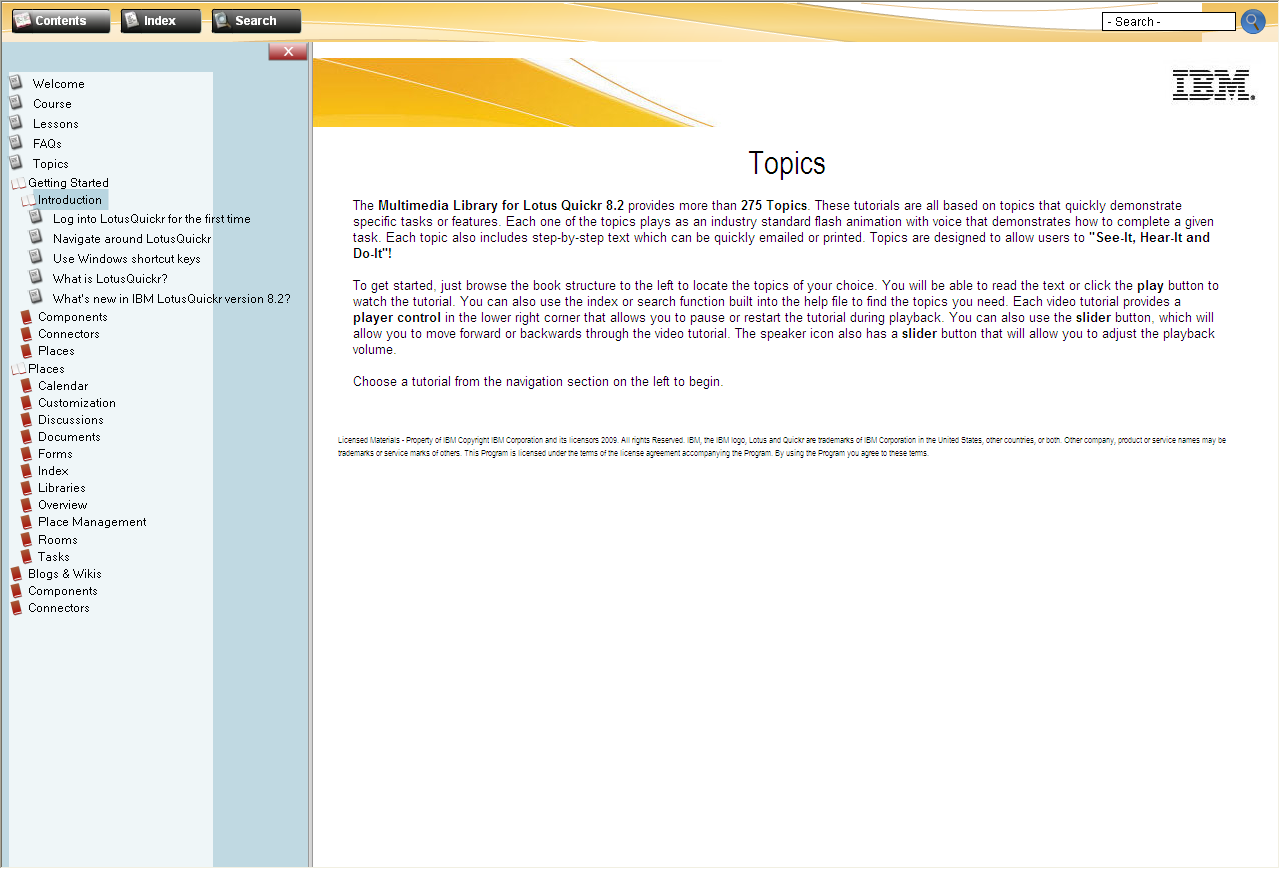This screenshot has height=869, width=1280.
Task: Click the Forms book icon
Action: tap(27, 454)
